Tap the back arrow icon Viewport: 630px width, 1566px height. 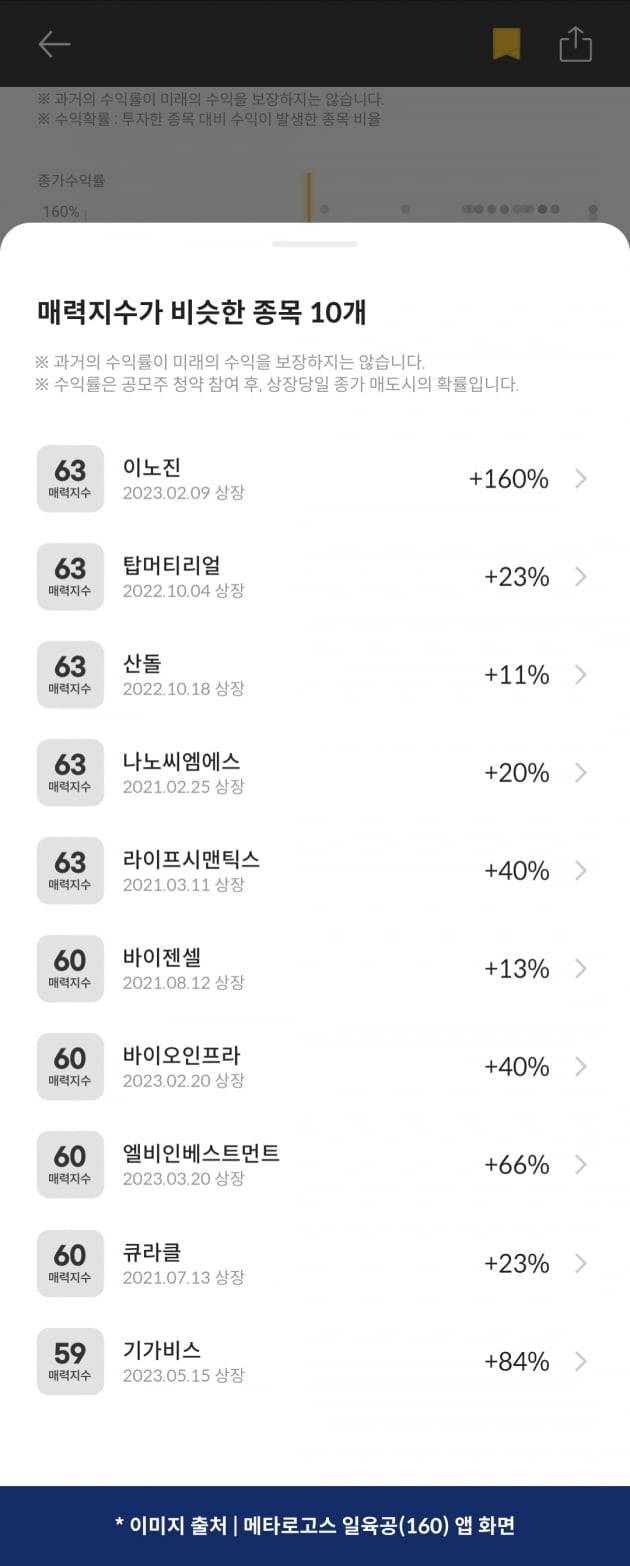click(x=54, y=44)
